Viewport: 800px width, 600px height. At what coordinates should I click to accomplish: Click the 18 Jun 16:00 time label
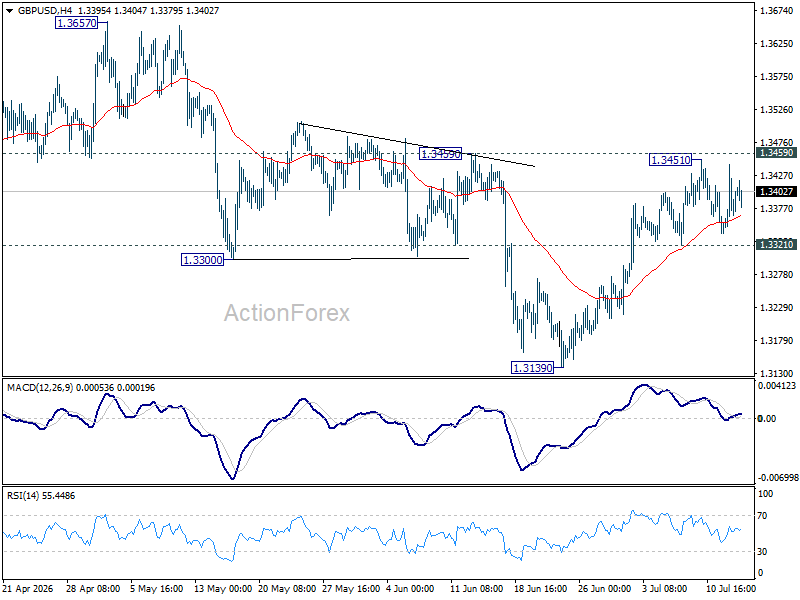pos(540,588)
